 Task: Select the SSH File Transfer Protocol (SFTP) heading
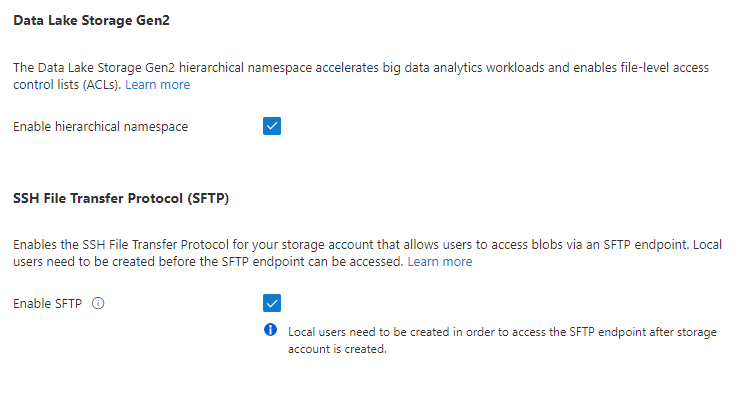121,198
